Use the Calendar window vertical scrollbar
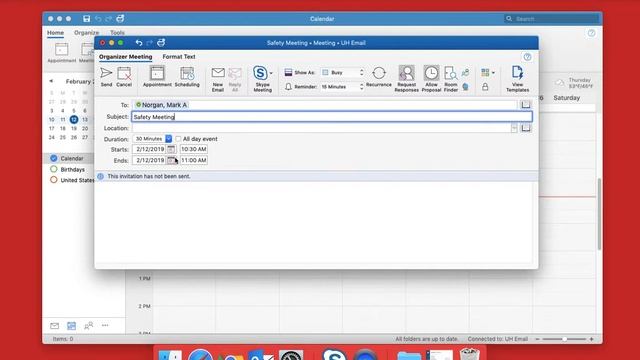Viewport: 640px width, 360px height. click(599, 214)
